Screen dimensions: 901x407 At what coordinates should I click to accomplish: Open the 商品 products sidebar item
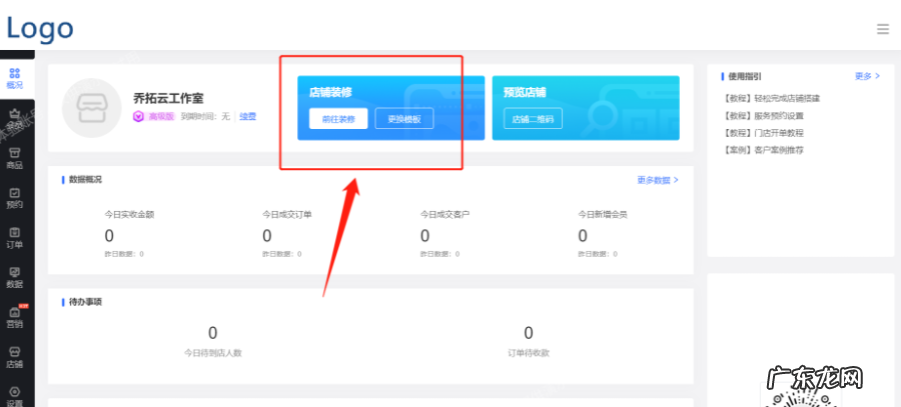coord(15,158)
